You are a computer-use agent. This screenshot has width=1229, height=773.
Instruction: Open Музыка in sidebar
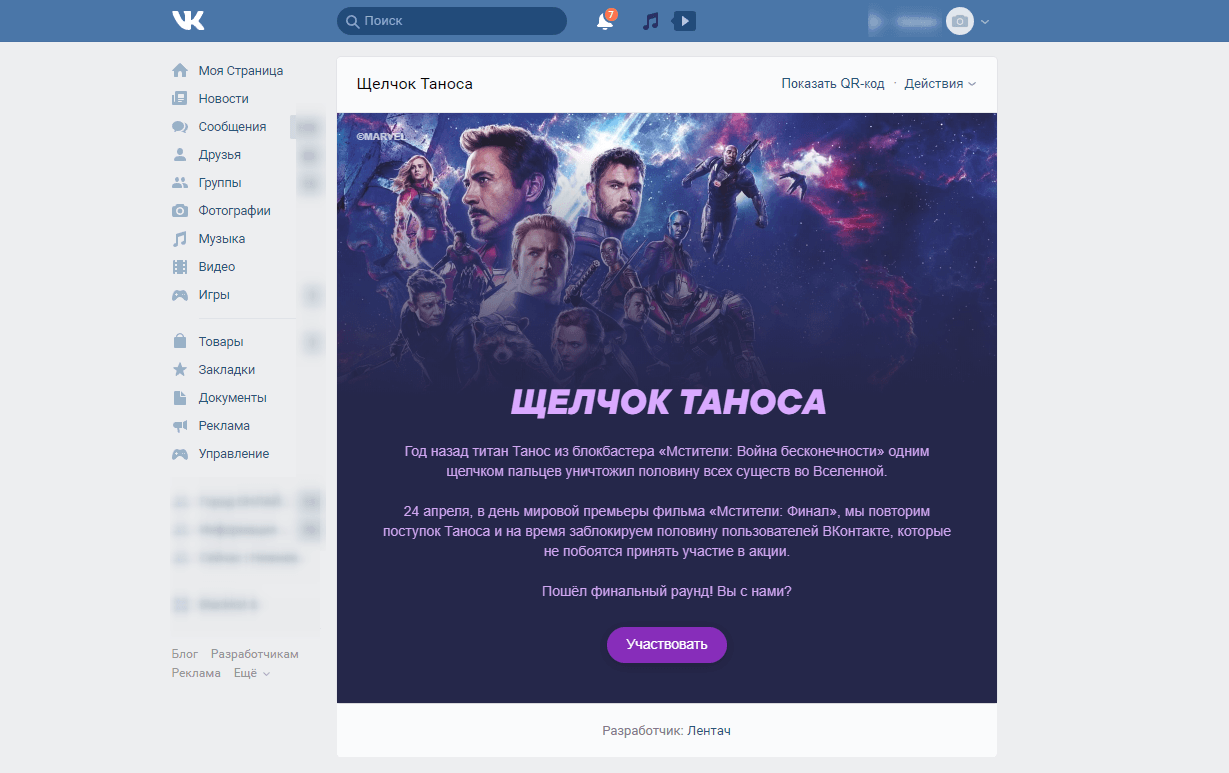click(221, 239)
